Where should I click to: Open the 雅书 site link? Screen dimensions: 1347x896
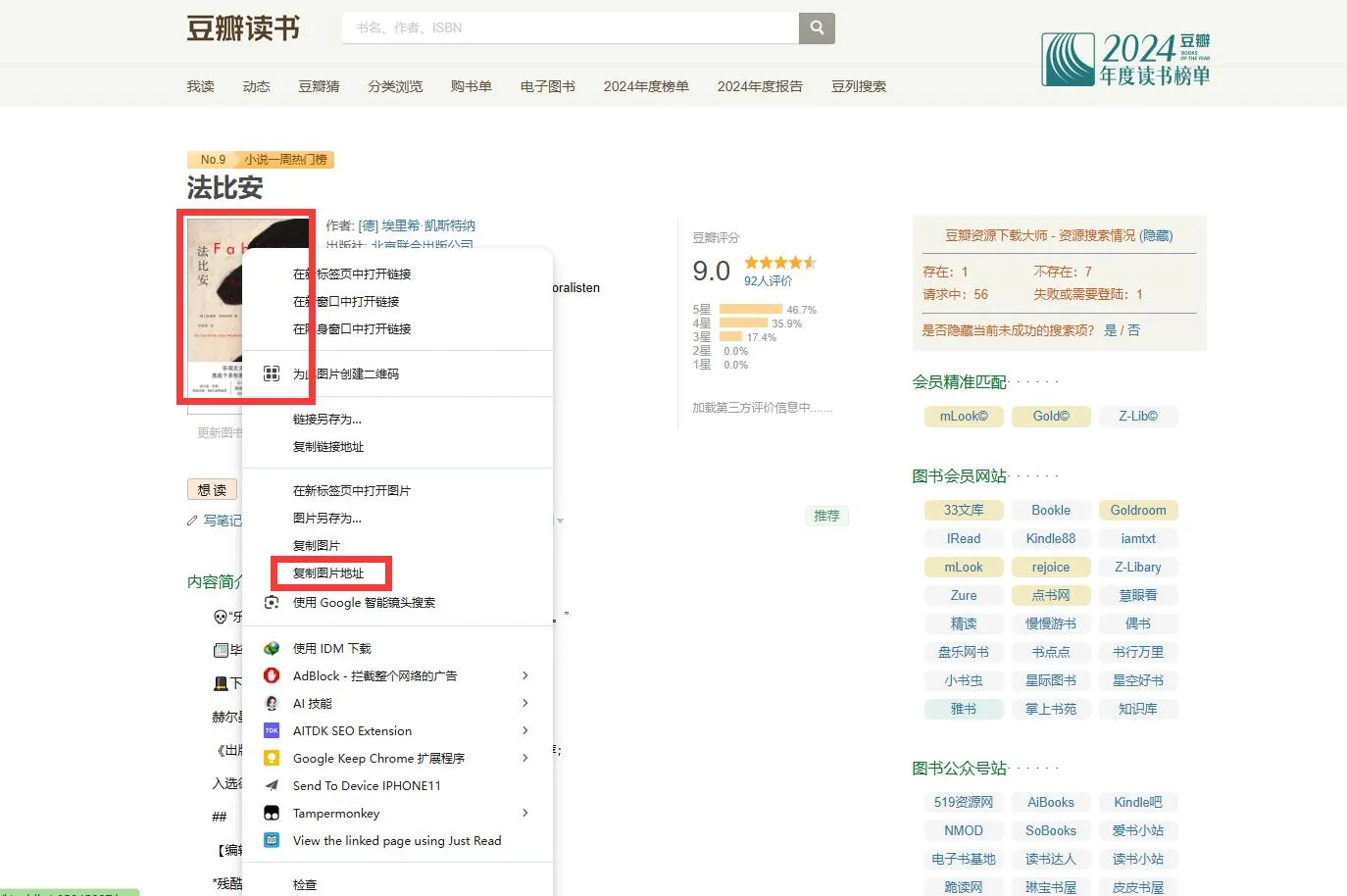pos(964,709)
